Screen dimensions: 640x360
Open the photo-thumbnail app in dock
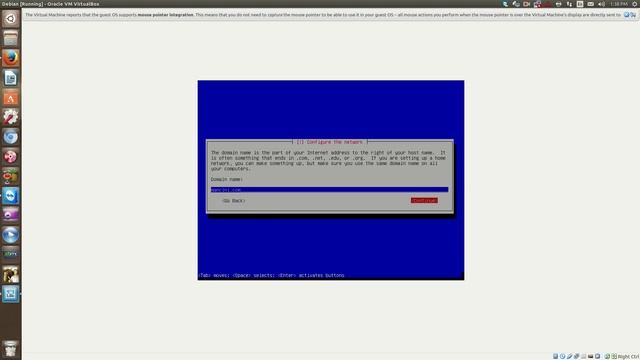[x=11, y=274]
